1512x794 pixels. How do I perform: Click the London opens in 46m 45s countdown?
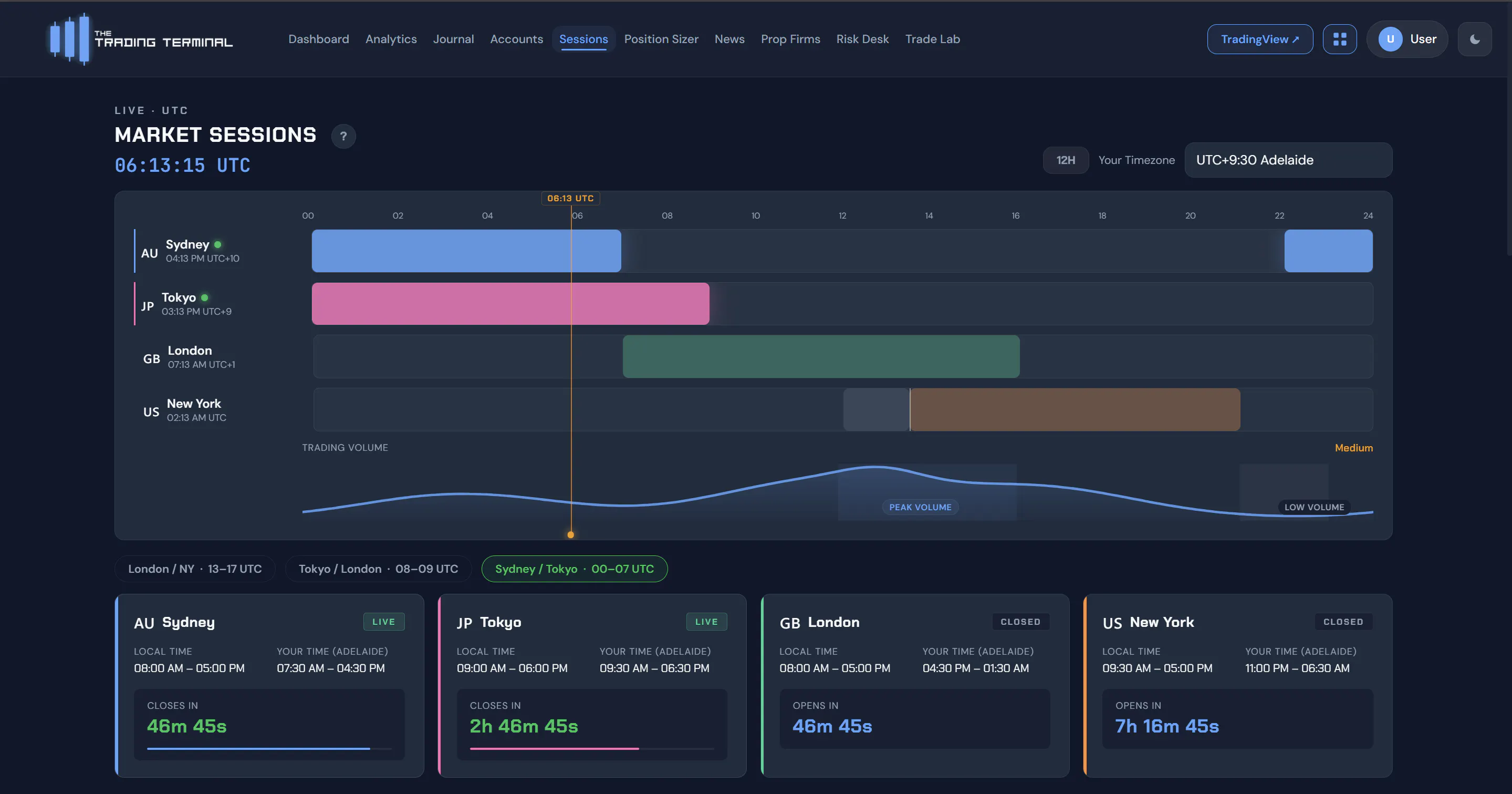(832, 726)
